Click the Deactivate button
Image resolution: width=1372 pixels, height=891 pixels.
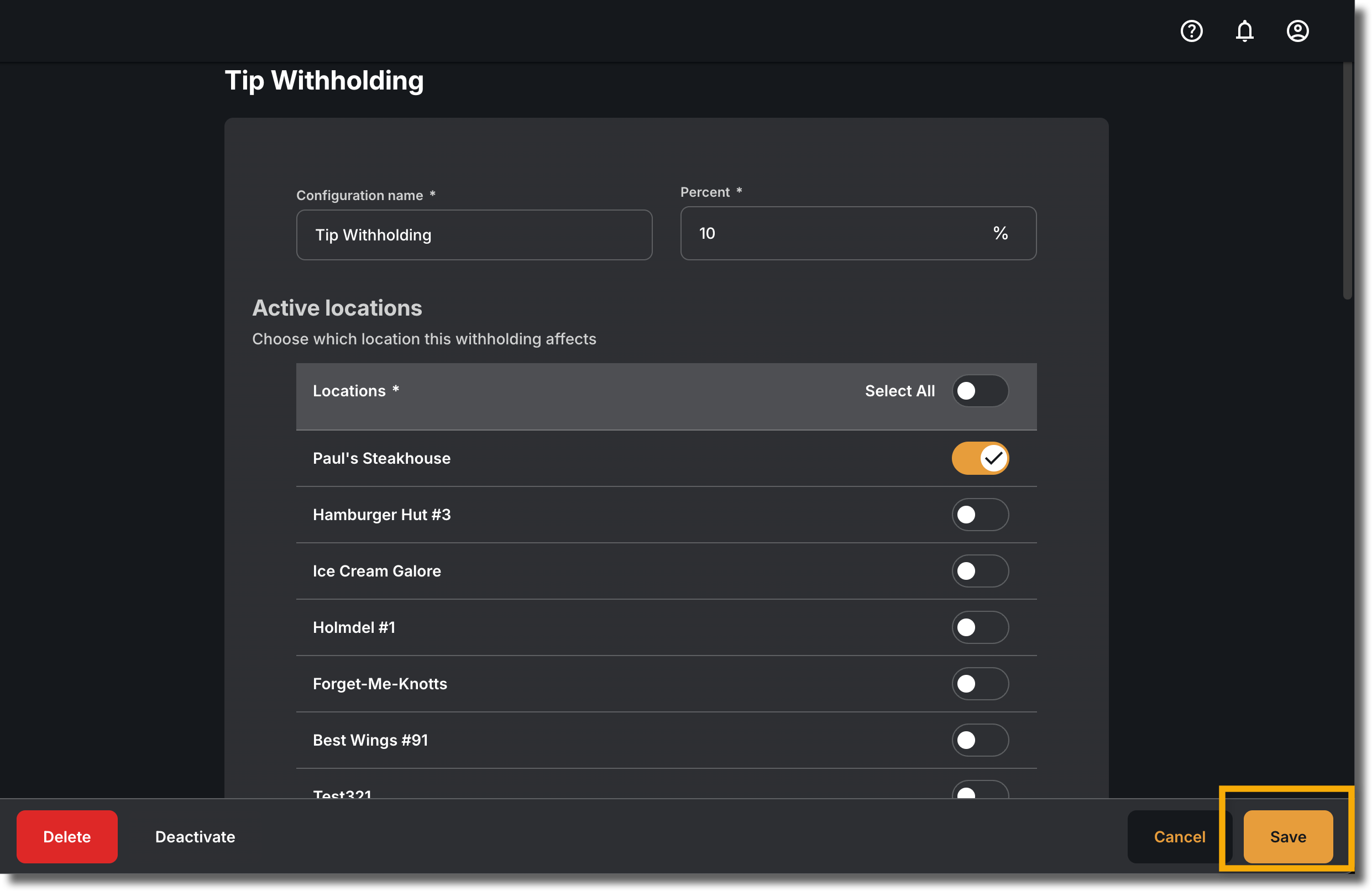(195, 837)
